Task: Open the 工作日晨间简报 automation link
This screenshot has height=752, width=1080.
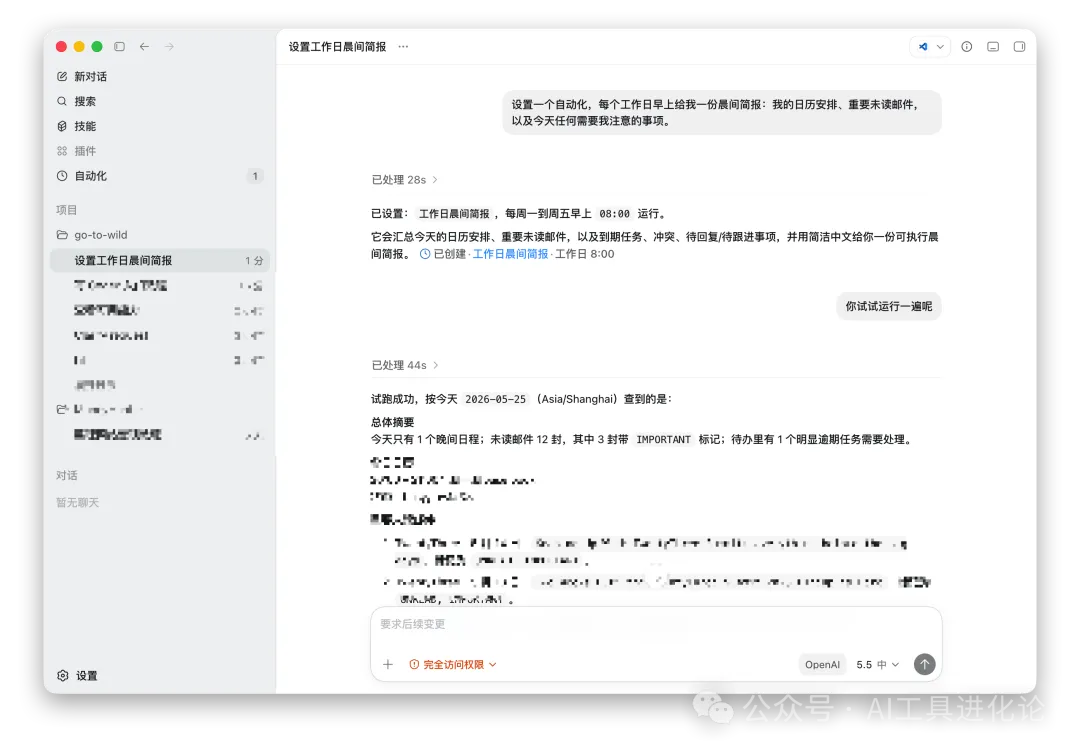Action: (510, 254)
